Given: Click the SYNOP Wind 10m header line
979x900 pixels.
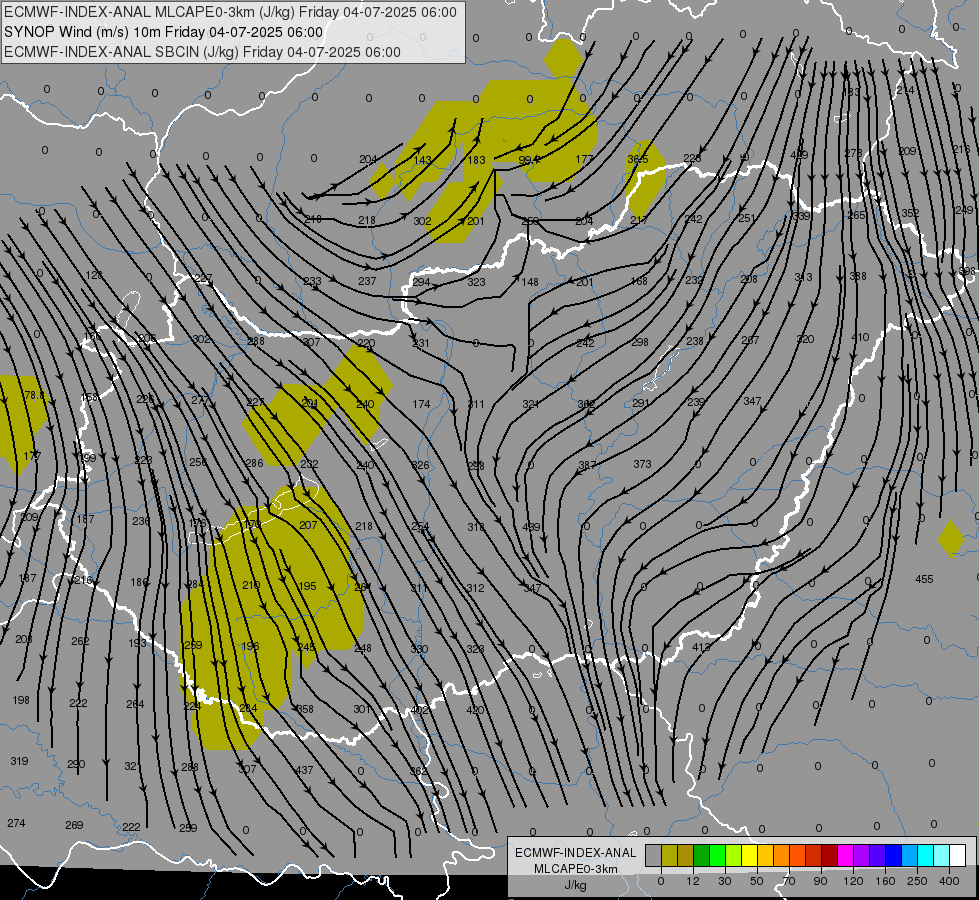Looking at the screenshot, I should (x=164, y=32).
